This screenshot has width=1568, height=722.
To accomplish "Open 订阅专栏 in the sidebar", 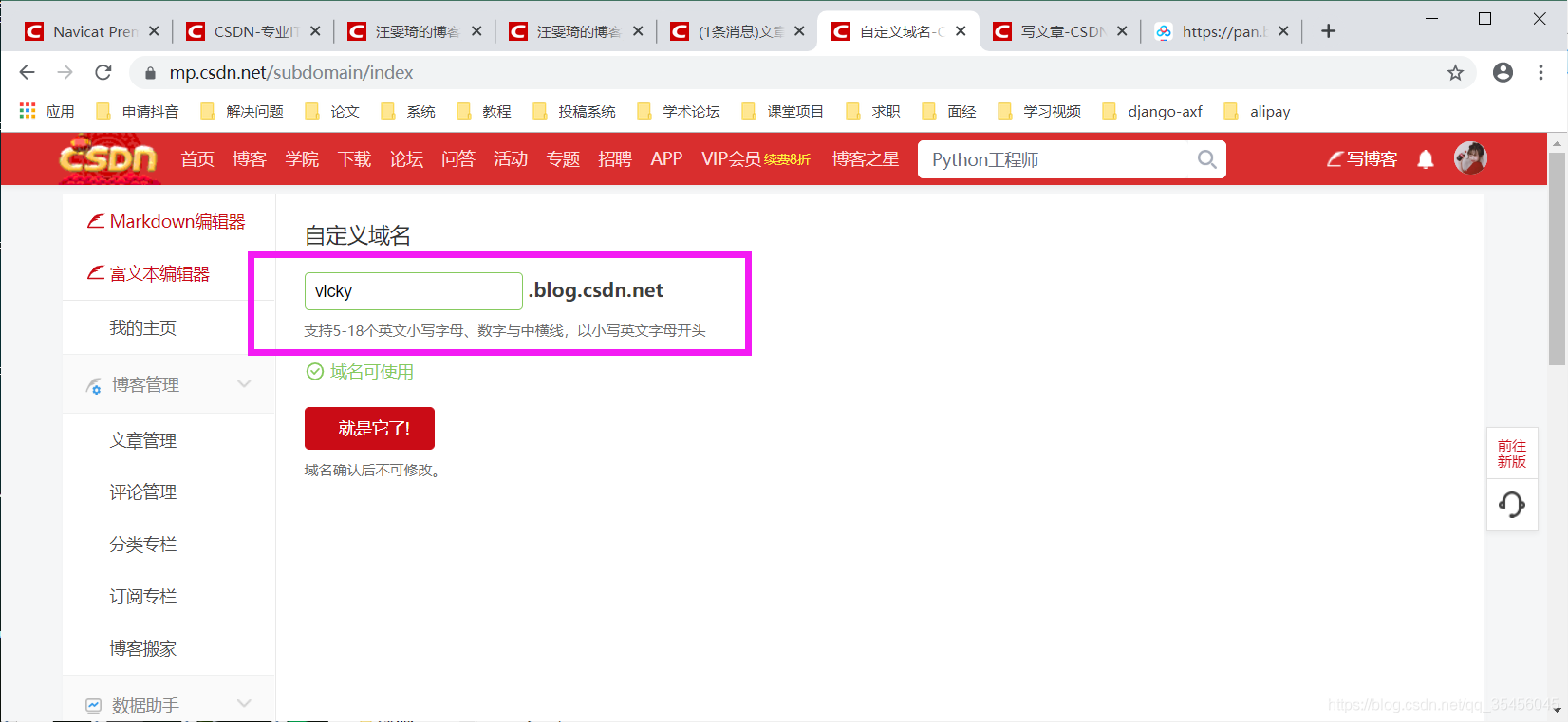I will pyautogui.click(x=142, y=596).
